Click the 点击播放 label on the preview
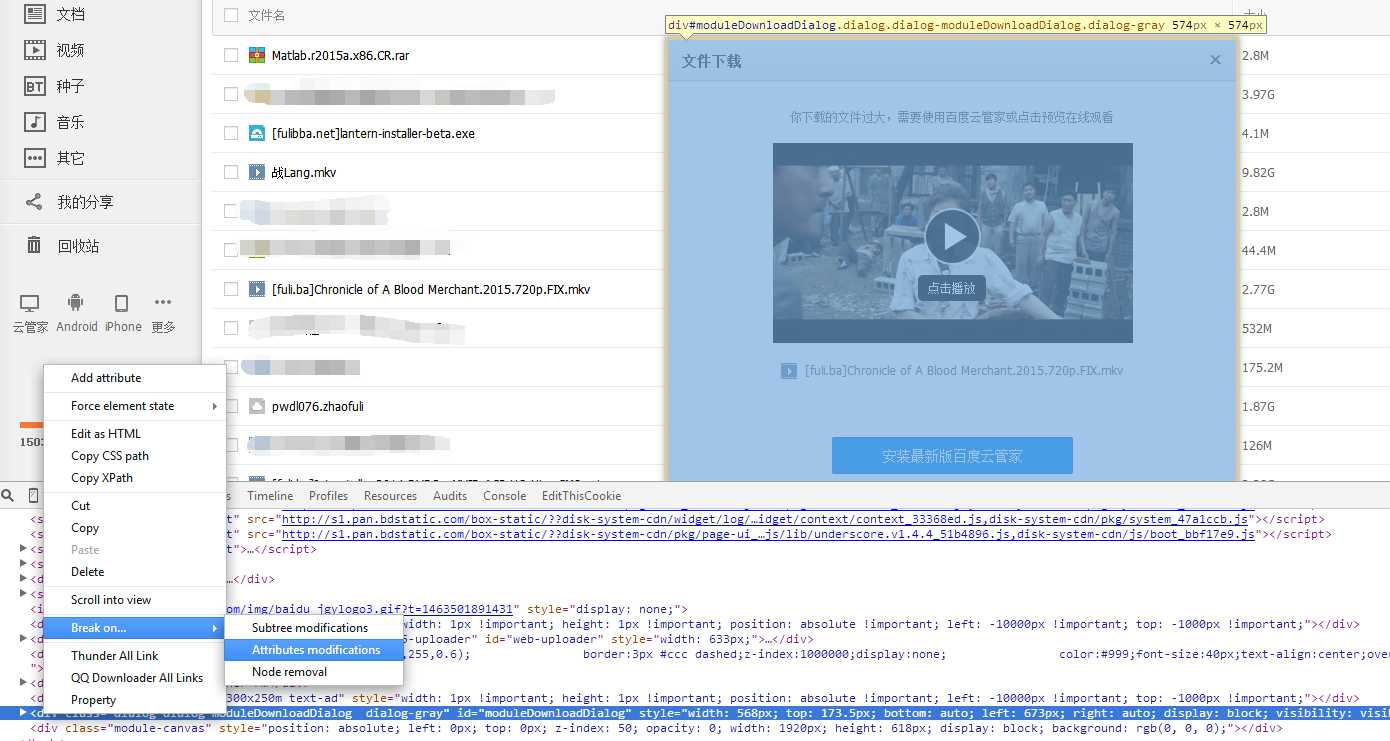 point(951,288)
